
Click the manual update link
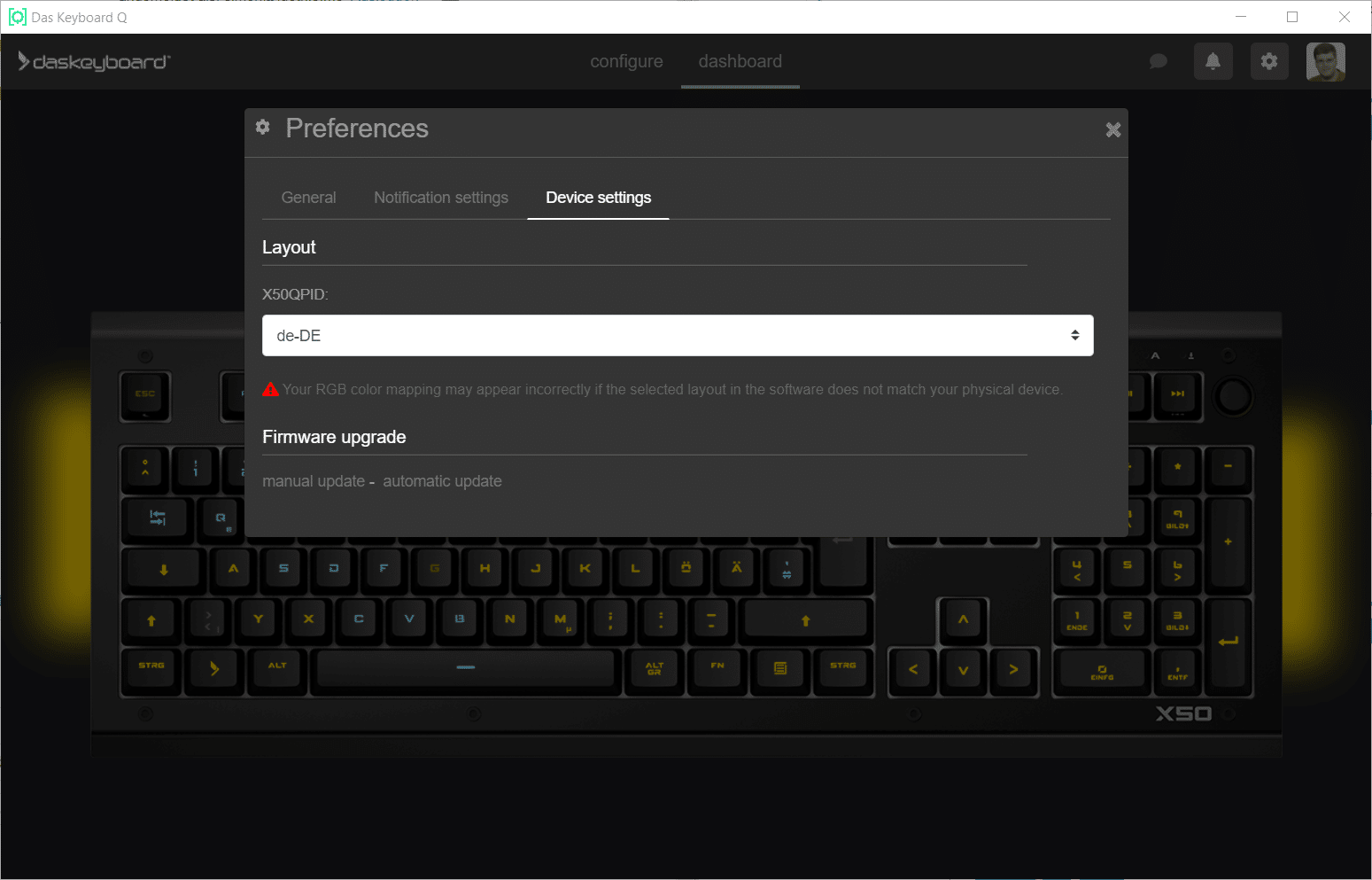pos(314,481)
